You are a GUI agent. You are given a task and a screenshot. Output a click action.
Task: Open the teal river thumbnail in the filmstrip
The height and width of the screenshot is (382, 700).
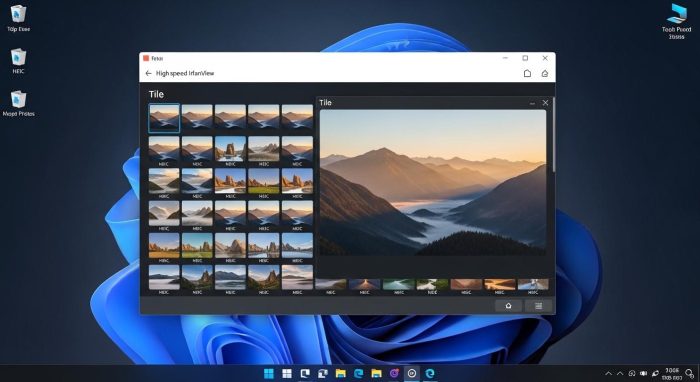[399, 284]
